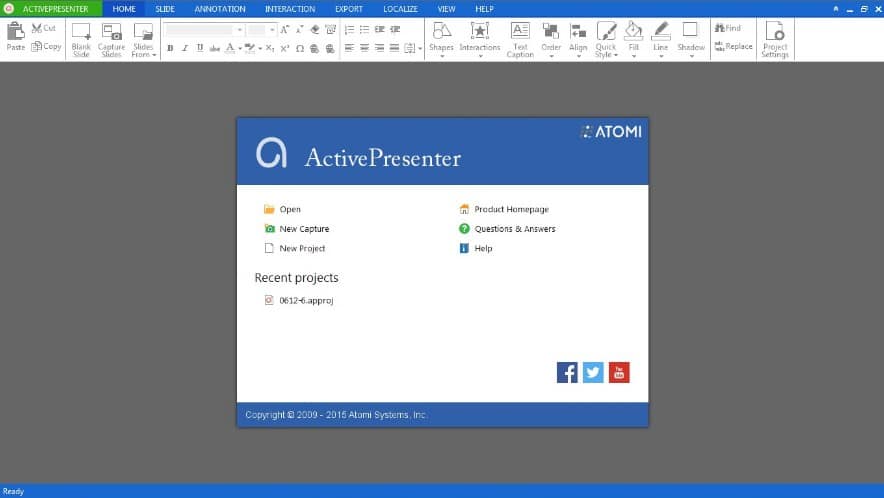Toggle Italic formatting
Image resolution: width=884 pixels, height=498 pixels.
(185, 49)
